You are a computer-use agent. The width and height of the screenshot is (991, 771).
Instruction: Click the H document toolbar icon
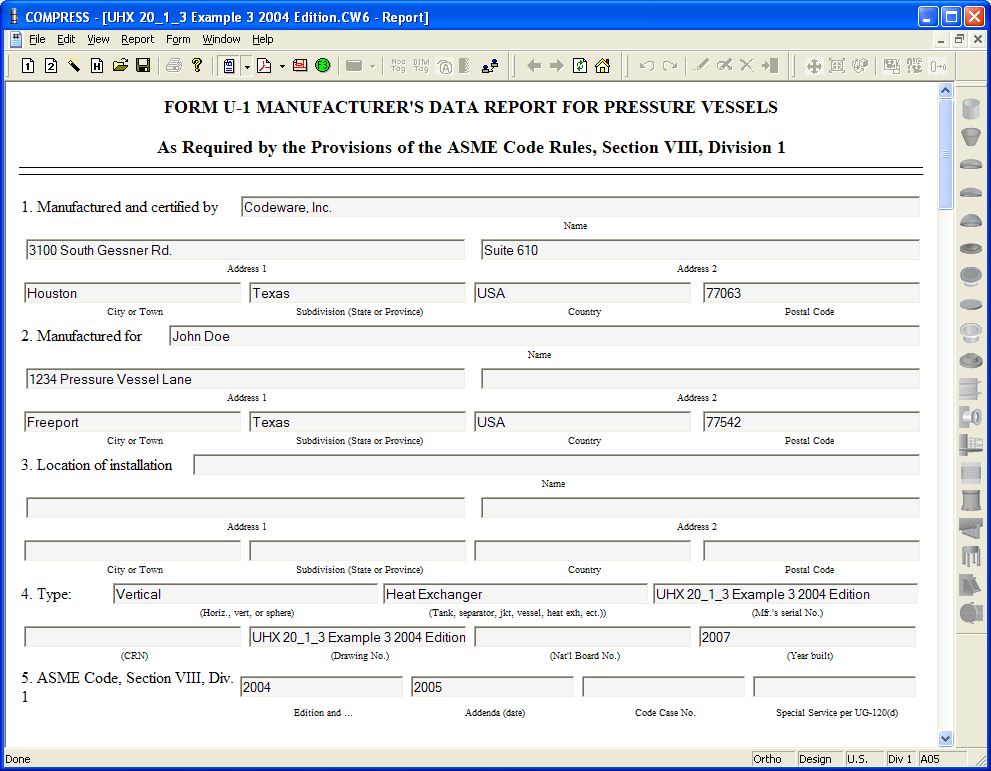pyautogui.click(x=97, y=65)
